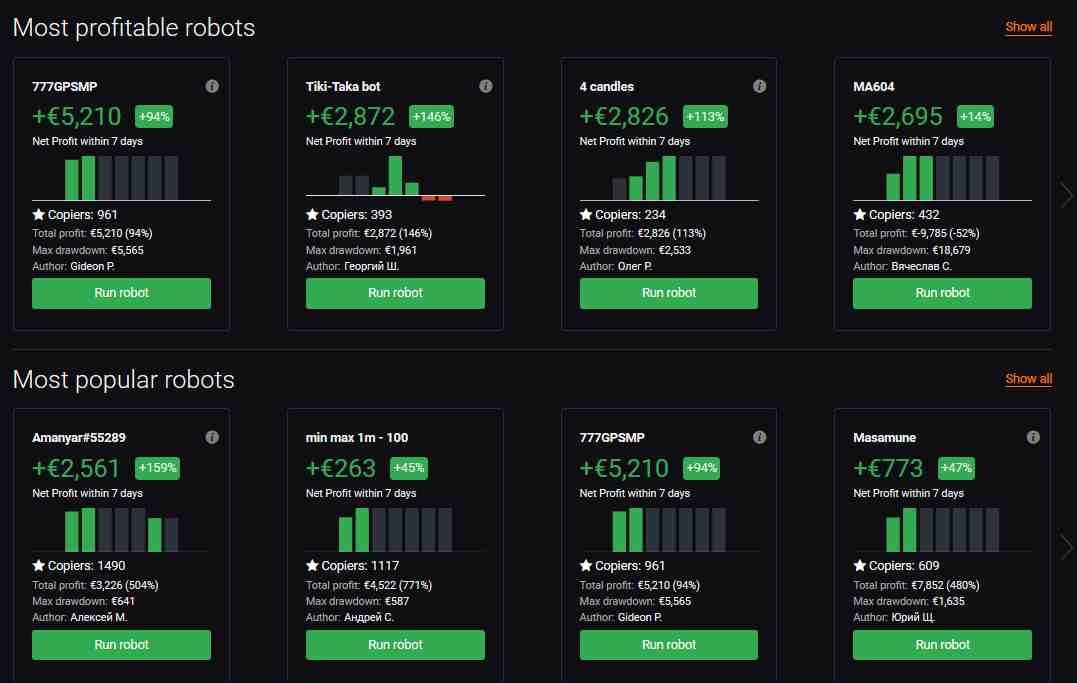This screenshot has width=1077, height=683.
Task: Open info icon on Masamune card
Action: [1032, 437]
